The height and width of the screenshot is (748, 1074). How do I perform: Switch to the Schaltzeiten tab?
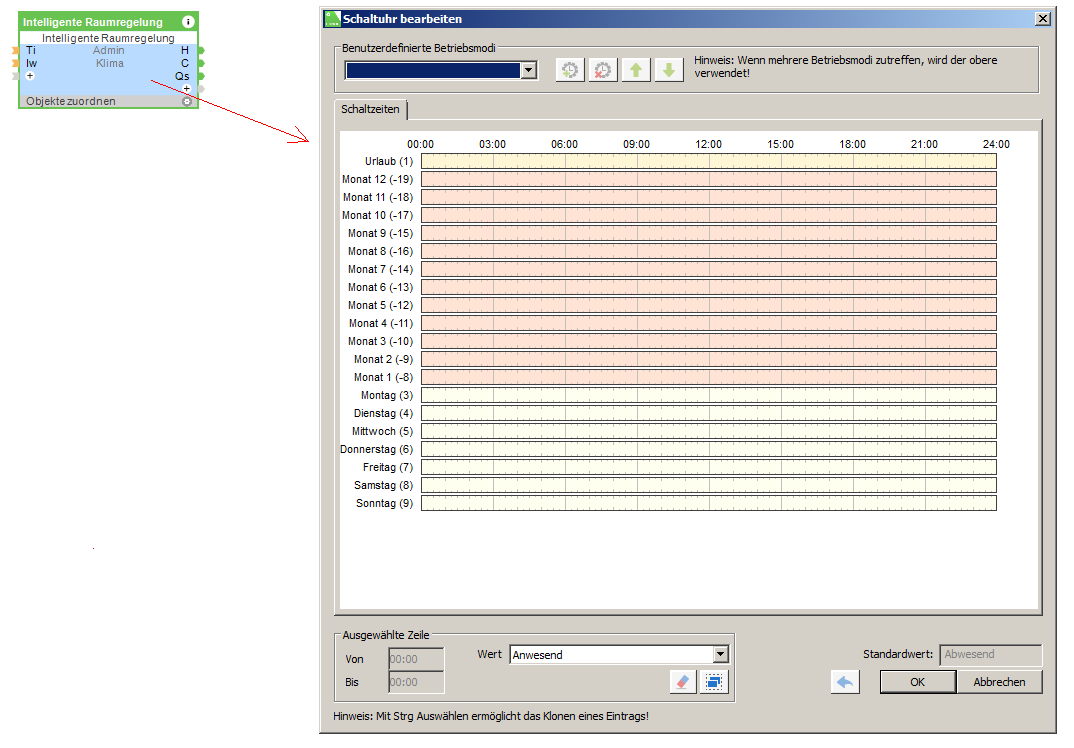370,109
